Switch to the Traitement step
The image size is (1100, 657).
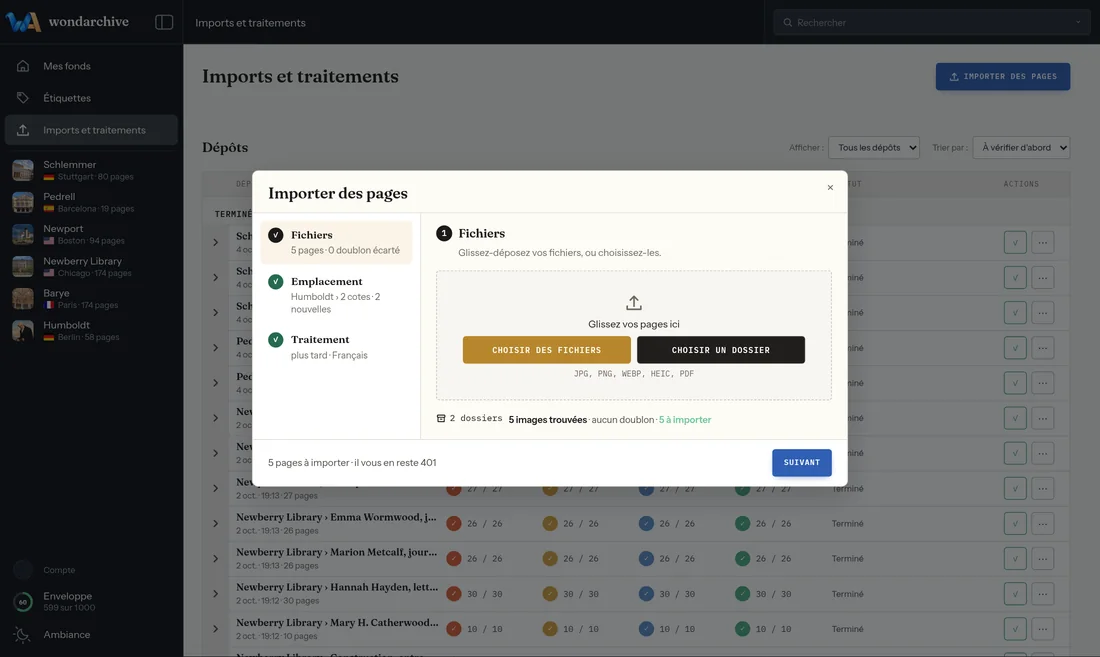pos(336,347)
